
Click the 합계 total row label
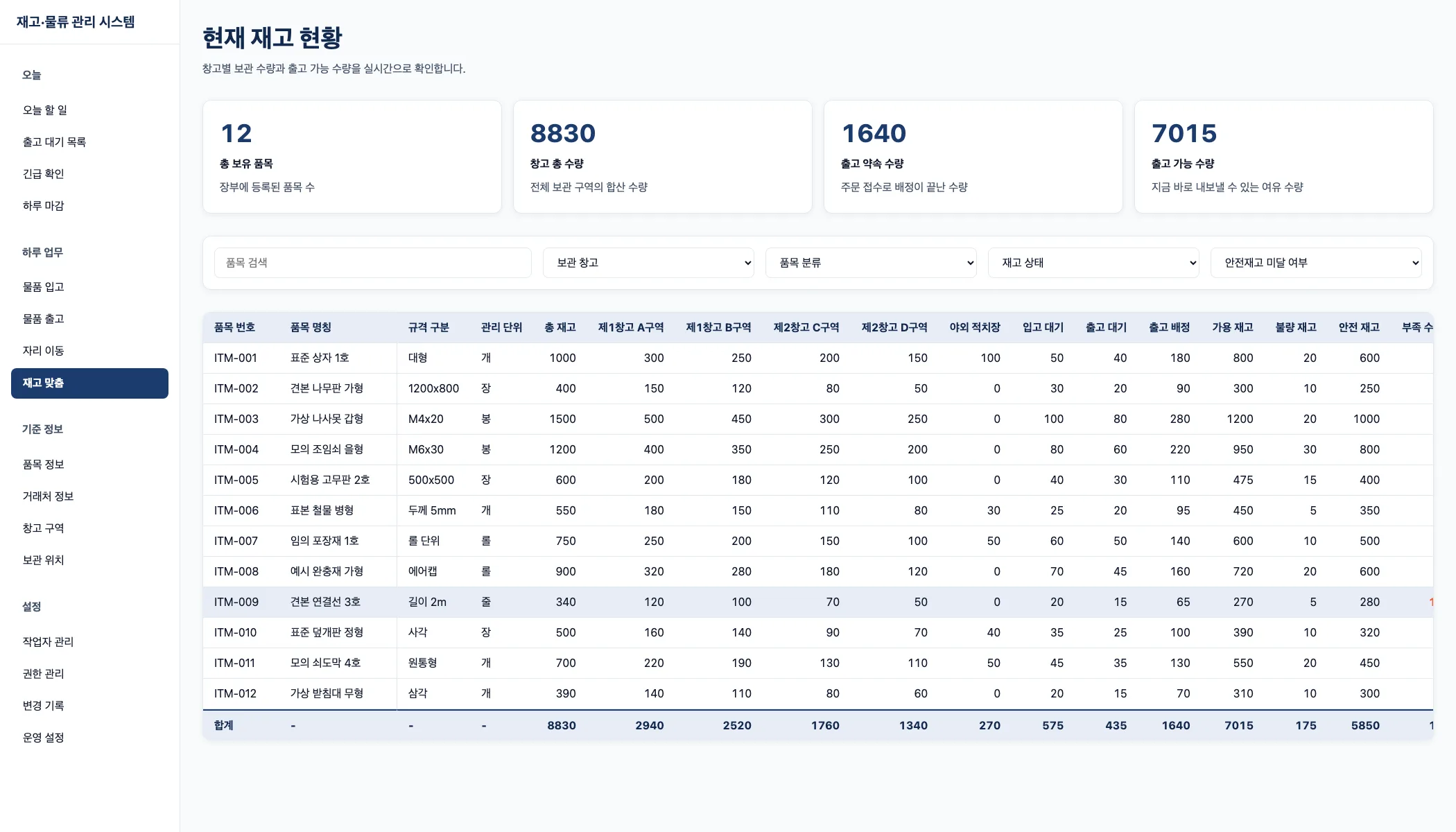224,725
